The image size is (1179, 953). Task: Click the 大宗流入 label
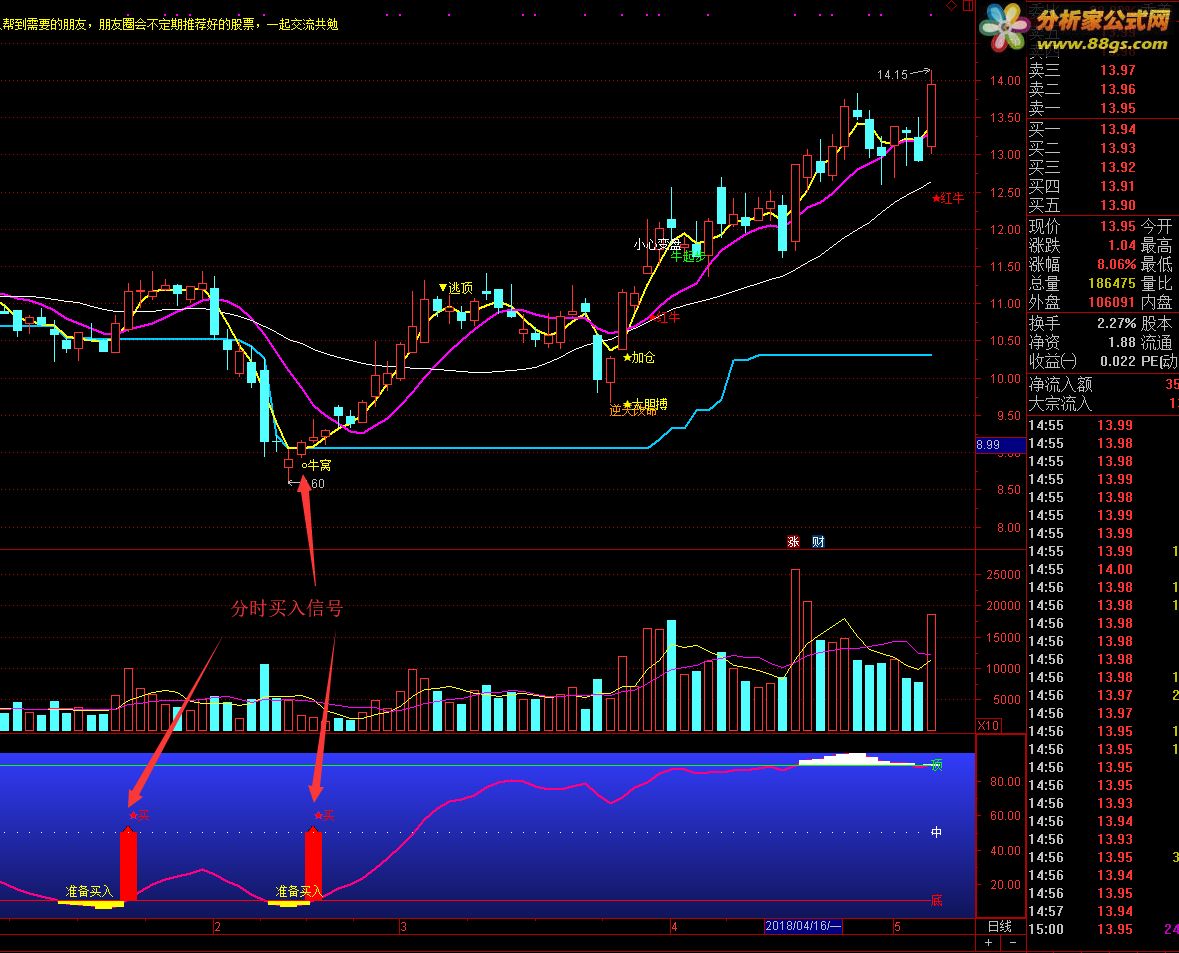pyautogui.click(x=1060, y=404)
